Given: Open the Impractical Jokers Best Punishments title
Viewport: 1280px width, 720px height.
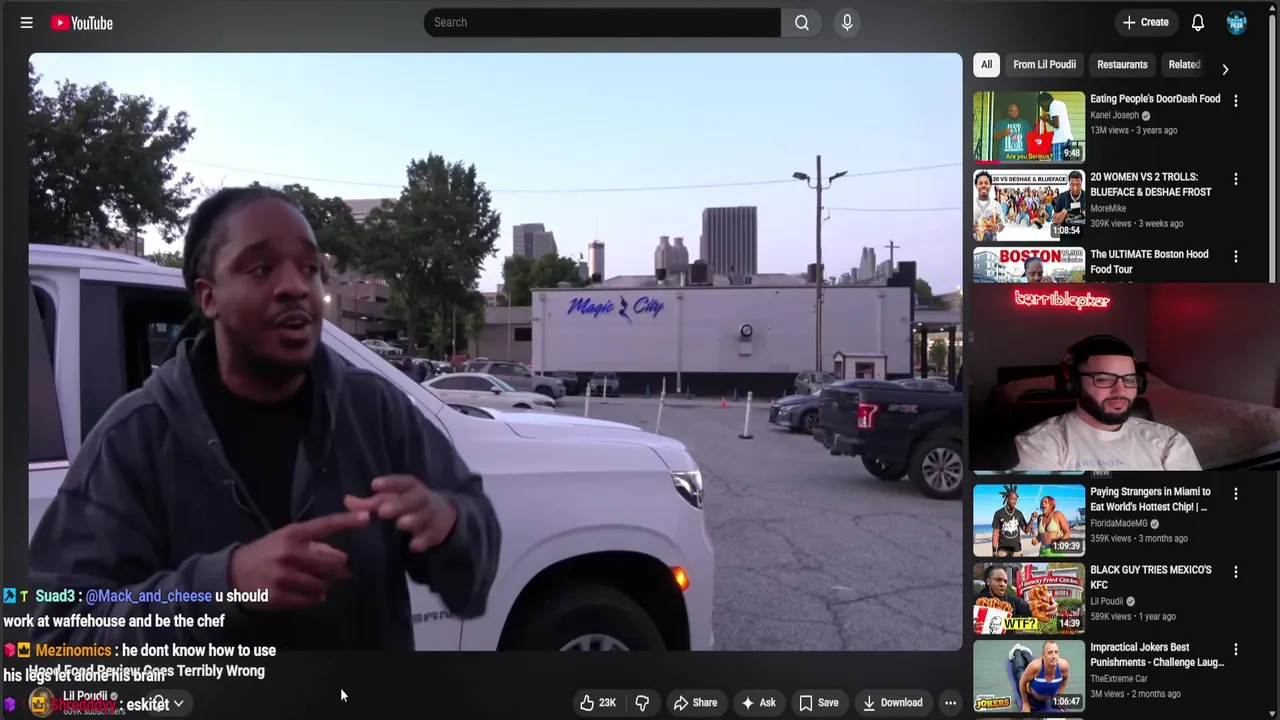Looking at the screenshot, I should click(x=1157, y=655).
